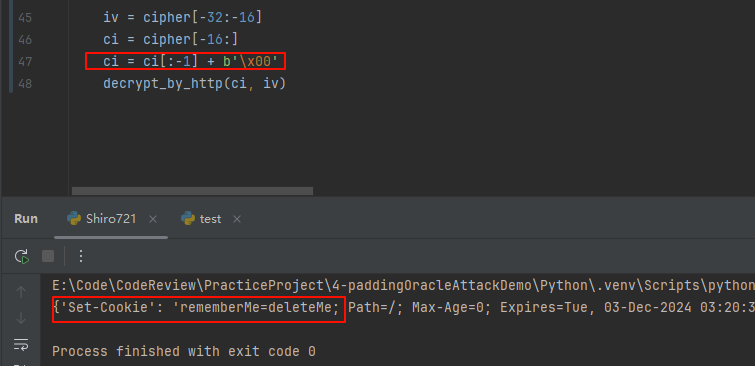This screenshot has width=755, height=366.
Task: Jump up the stack trace
Action: pyautogui.click(x=21, y=292)
